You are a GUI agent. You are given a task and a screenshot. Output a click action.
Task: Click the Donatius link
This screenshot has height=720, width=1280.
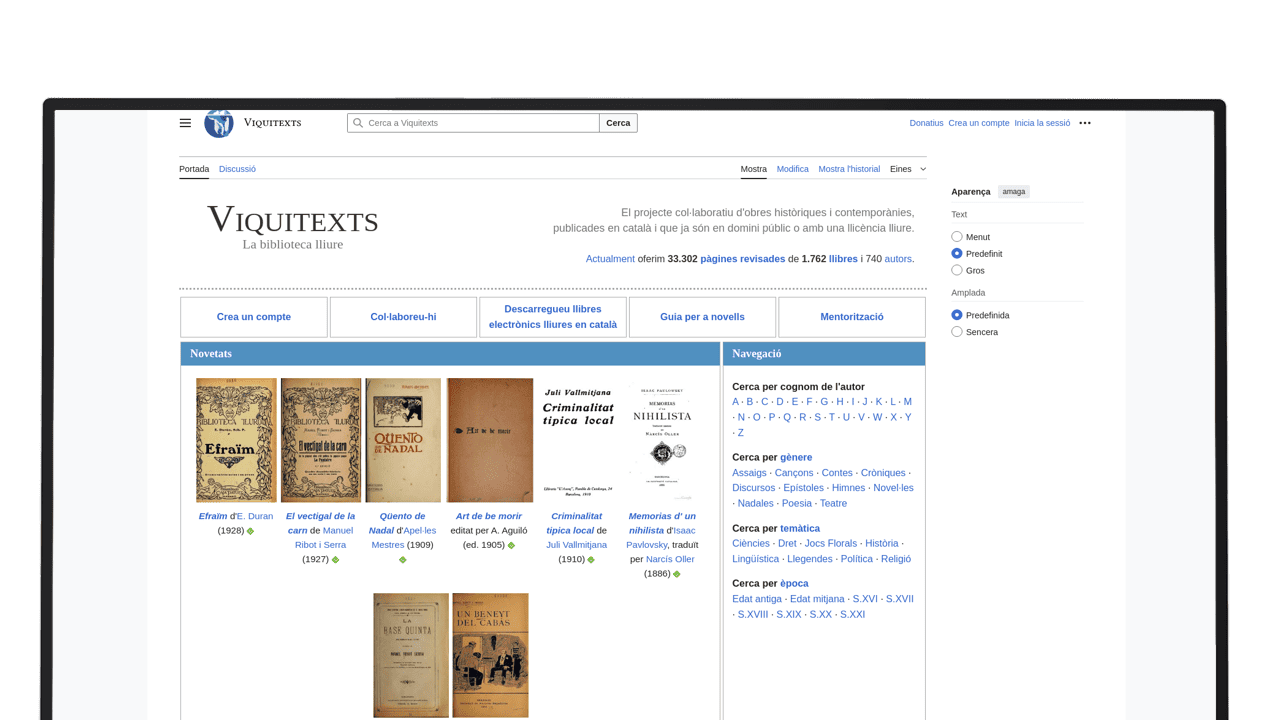(x=926, y=123)
